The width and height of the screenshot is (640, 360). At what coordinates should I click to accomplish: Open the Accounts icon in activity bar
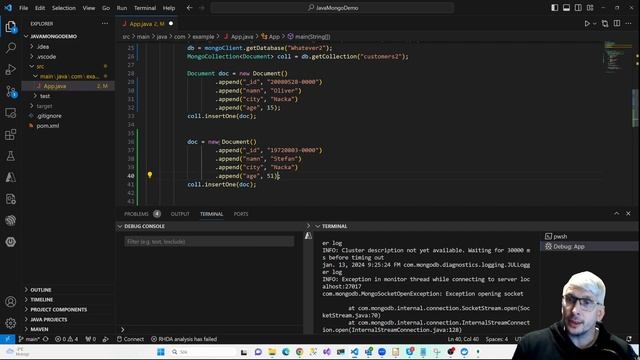tap(11, 302)
